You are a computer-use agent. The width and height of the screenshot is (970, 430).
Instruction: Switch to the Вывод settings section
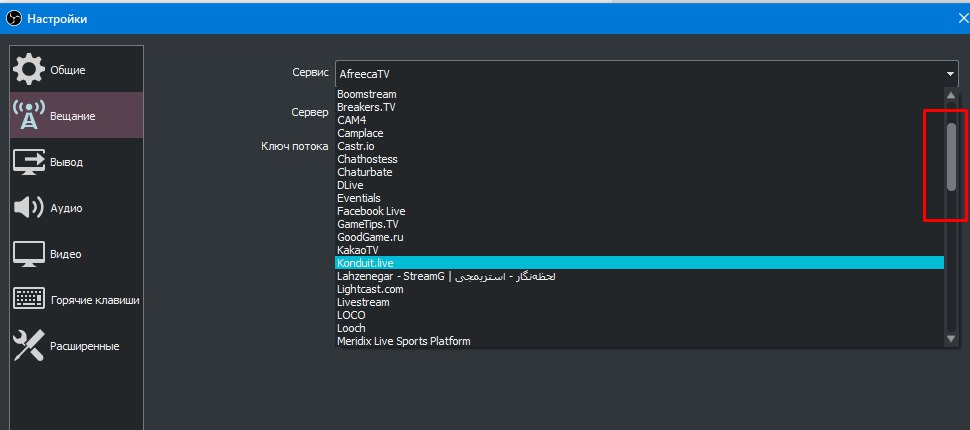(77, 161)
